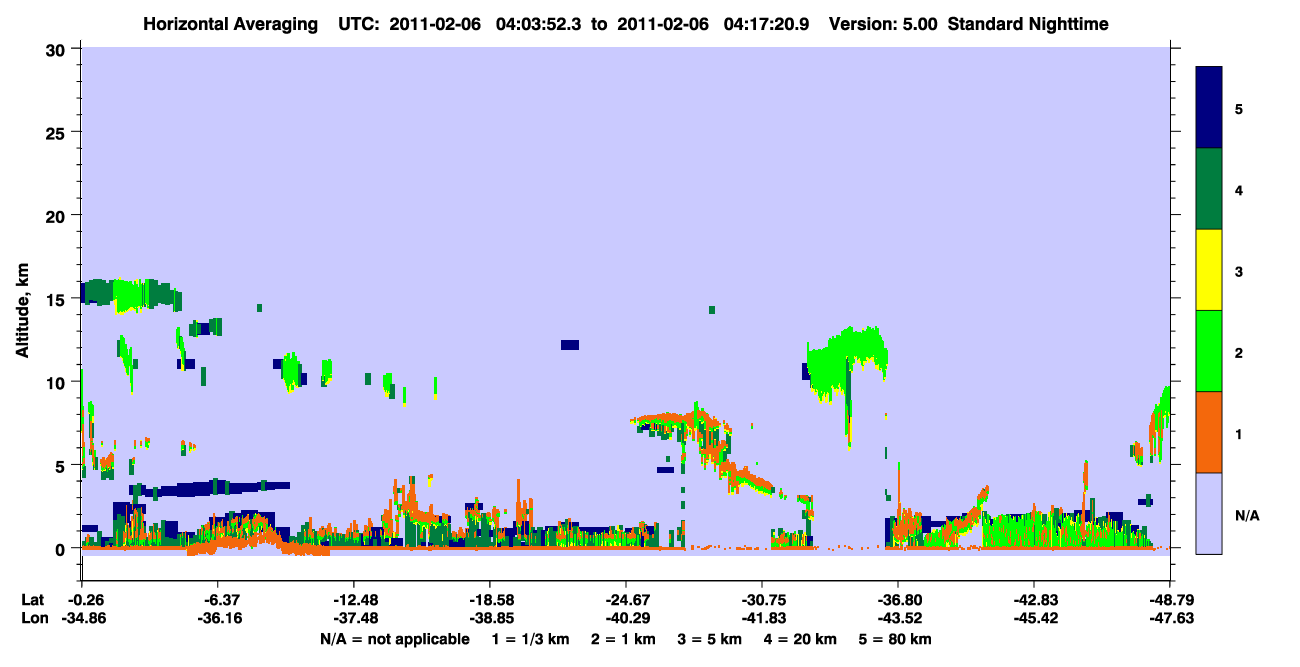Click the dark blue colorbar segment labeled 5
Image resolution: width=1300 pixels, height=667 pixels.
1209,108
